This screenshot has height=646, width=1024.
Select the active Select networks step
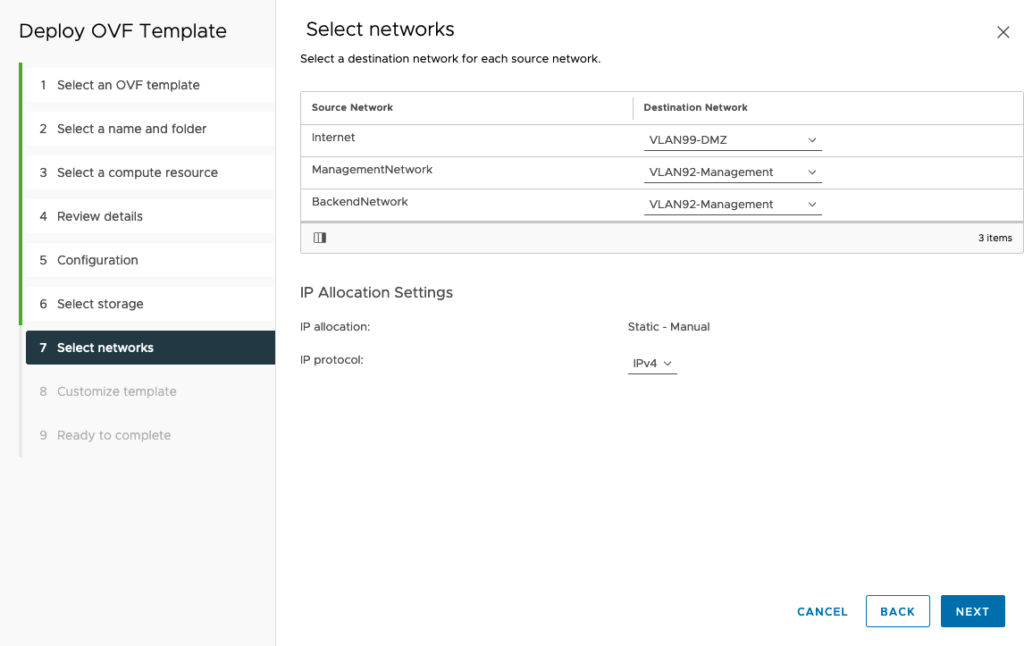pyautogui.click(x=105, y=348)
